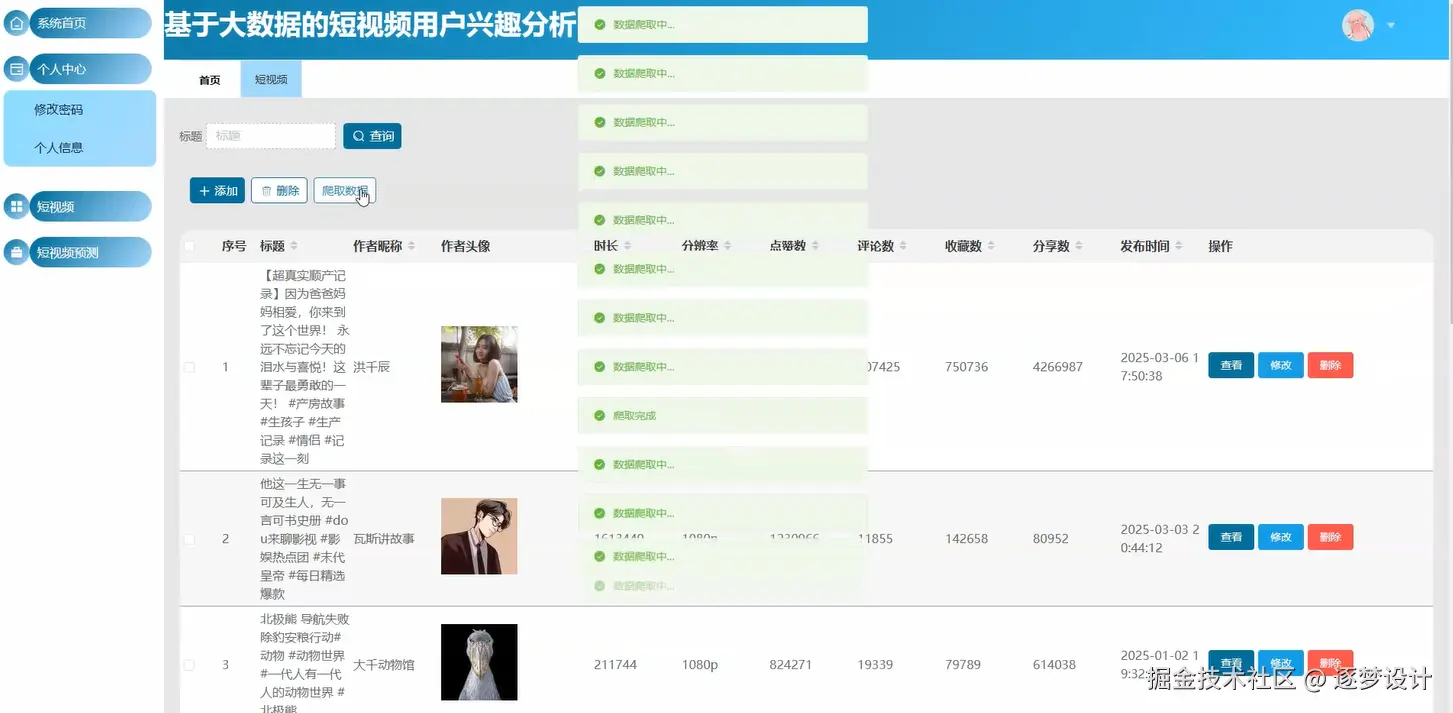Viewport: 1453px width, 713px height.
Task: Click the 查询 search button
Action: coord(372,136)
